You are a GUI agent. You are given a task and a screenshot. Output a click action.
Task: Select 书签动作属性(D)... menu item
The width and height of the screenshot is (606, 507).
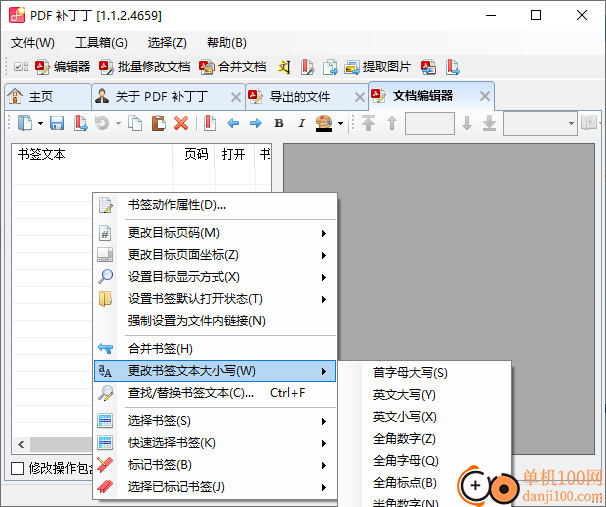tap(215, 205)
